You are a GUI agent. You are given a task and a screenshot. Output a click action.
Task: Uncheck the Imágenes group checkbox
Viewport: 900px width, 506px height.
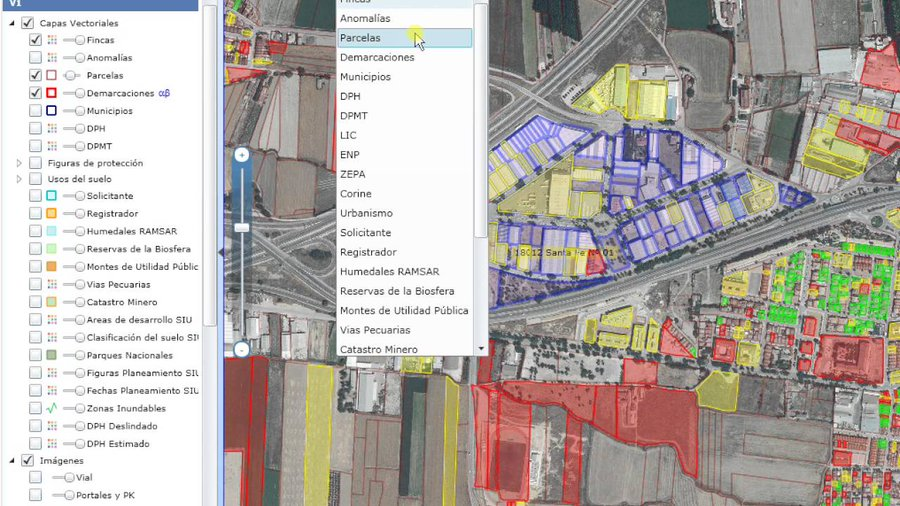coord(28,461)
